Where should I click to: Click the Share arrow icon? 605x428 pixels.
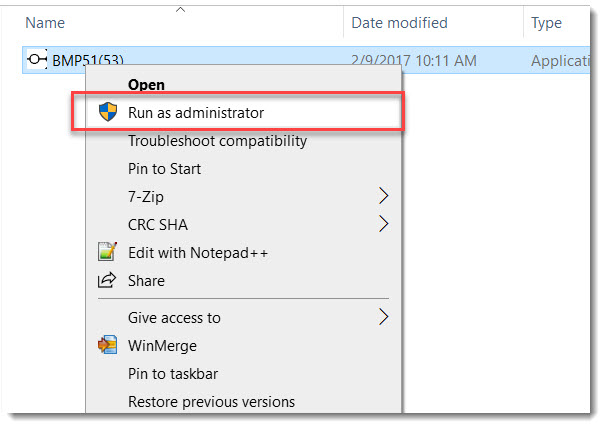(x=107, y=280)
